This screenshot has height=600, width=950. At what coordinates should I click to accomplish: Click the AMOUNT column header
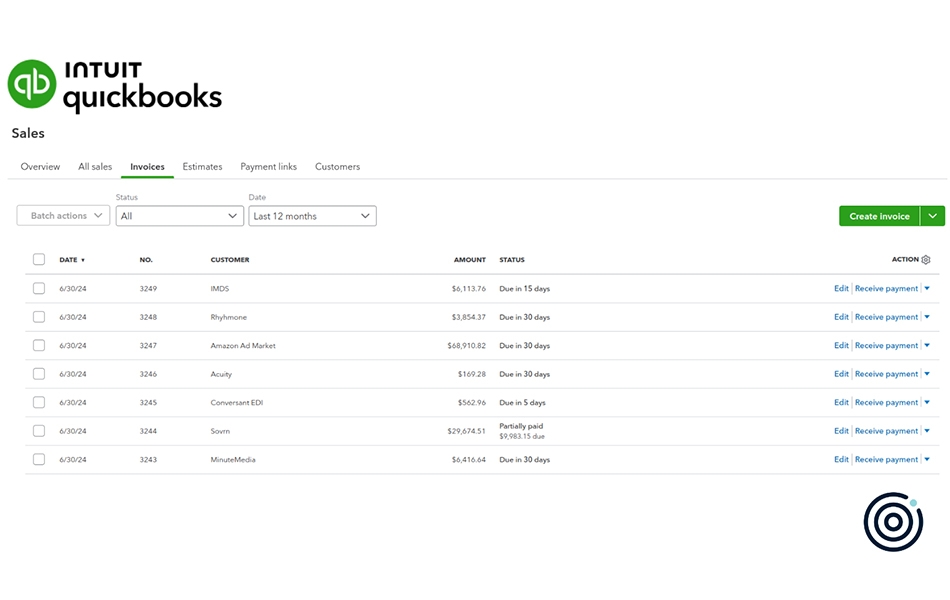pyautogui.click(x=470, y=260)
